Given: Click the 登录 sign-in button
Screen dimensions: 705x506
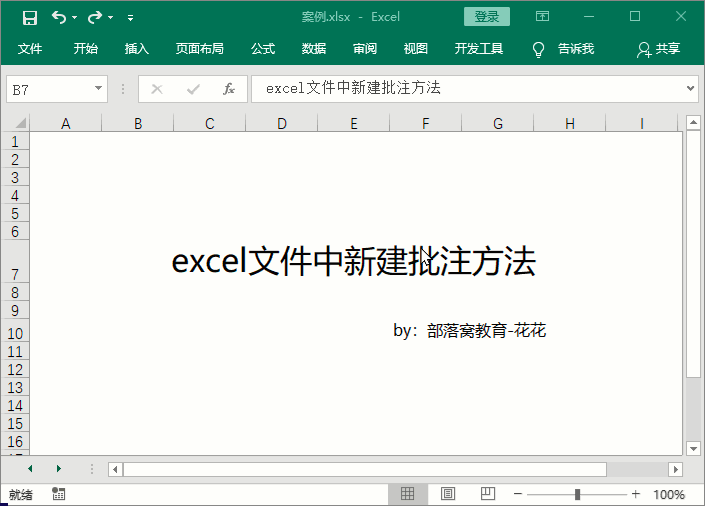Looking at the screenshot, I should (487, 17).
